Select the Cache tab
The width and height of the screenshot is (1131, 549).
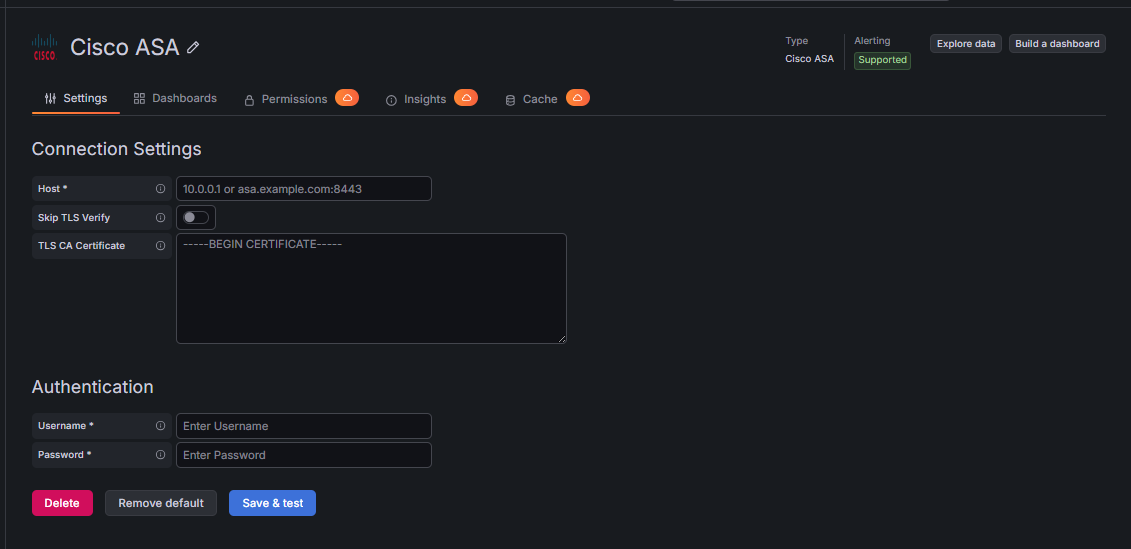click(x=532, y=99)
